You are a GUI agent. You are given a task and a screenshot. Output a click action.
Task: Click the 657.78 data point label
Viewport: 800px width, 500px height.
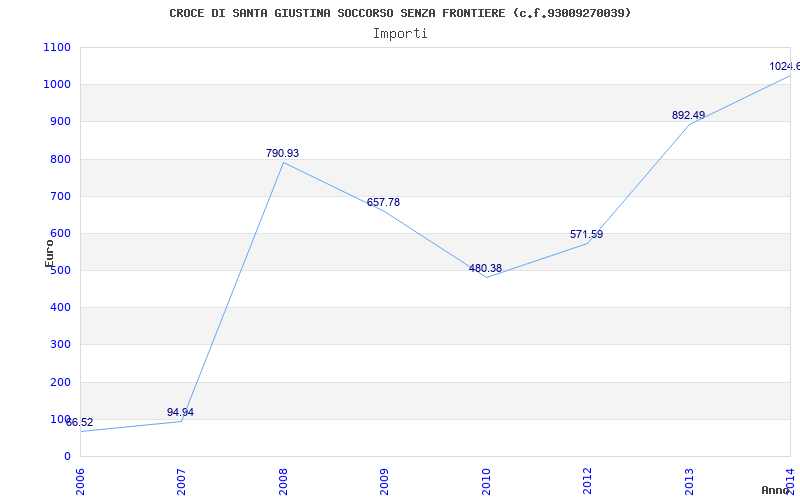pos(383,203)
